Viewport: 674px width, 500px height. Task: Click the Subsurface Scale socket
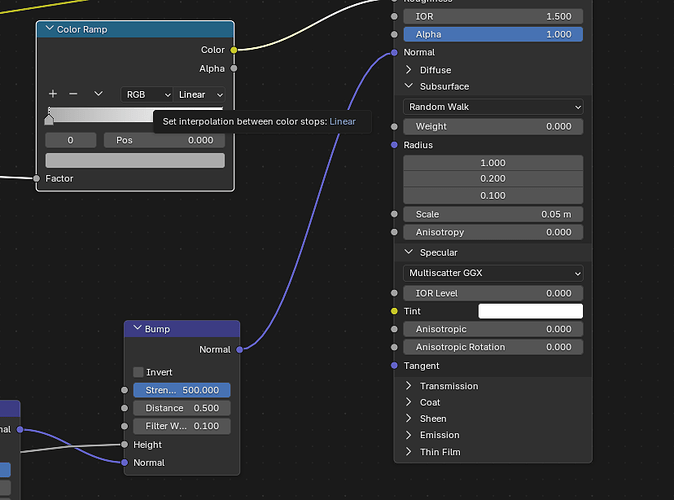coord(394,214)
